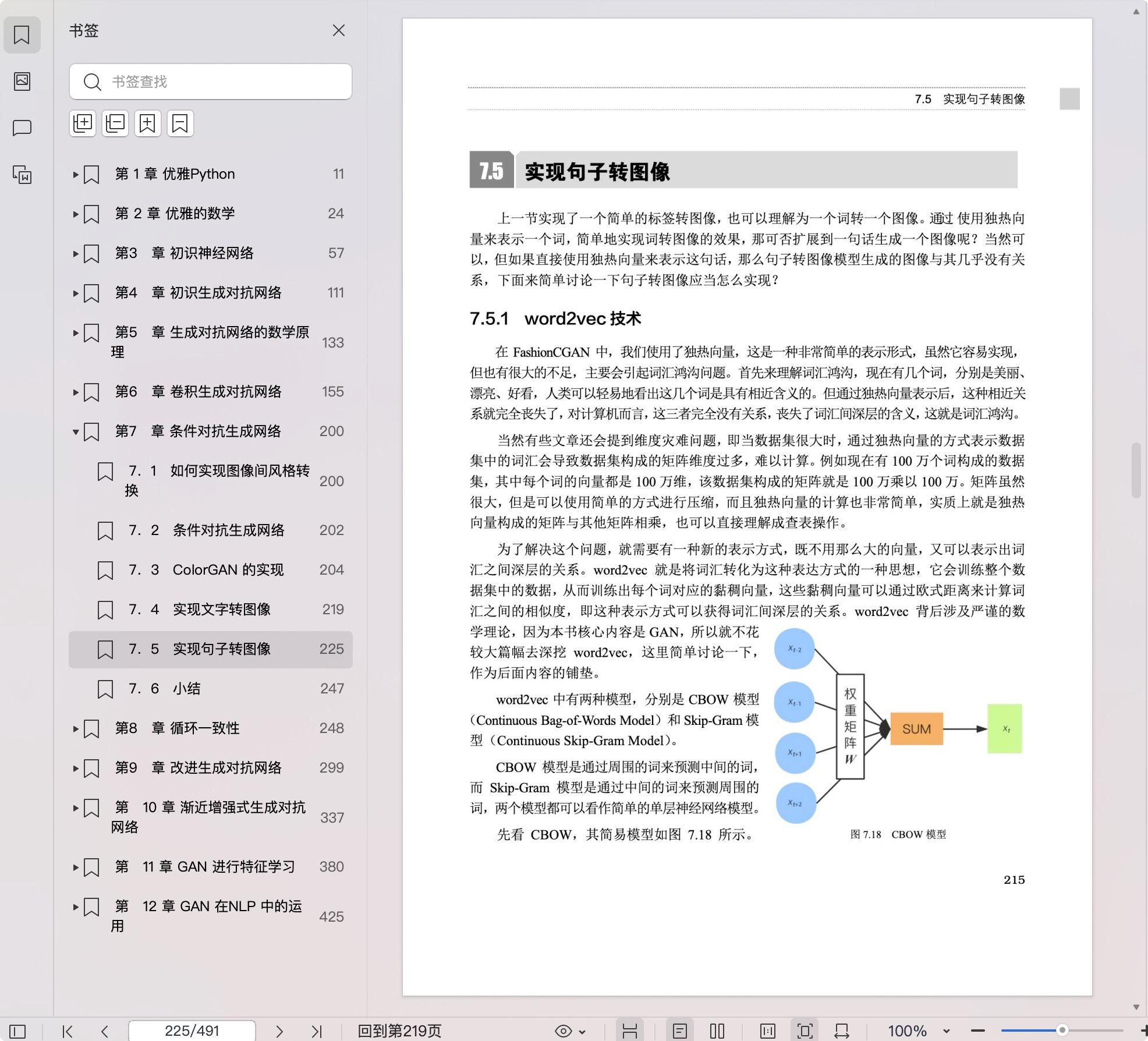
Task: Click bookmark icon beside 7.6 小结
Action: tap(105, 689)
